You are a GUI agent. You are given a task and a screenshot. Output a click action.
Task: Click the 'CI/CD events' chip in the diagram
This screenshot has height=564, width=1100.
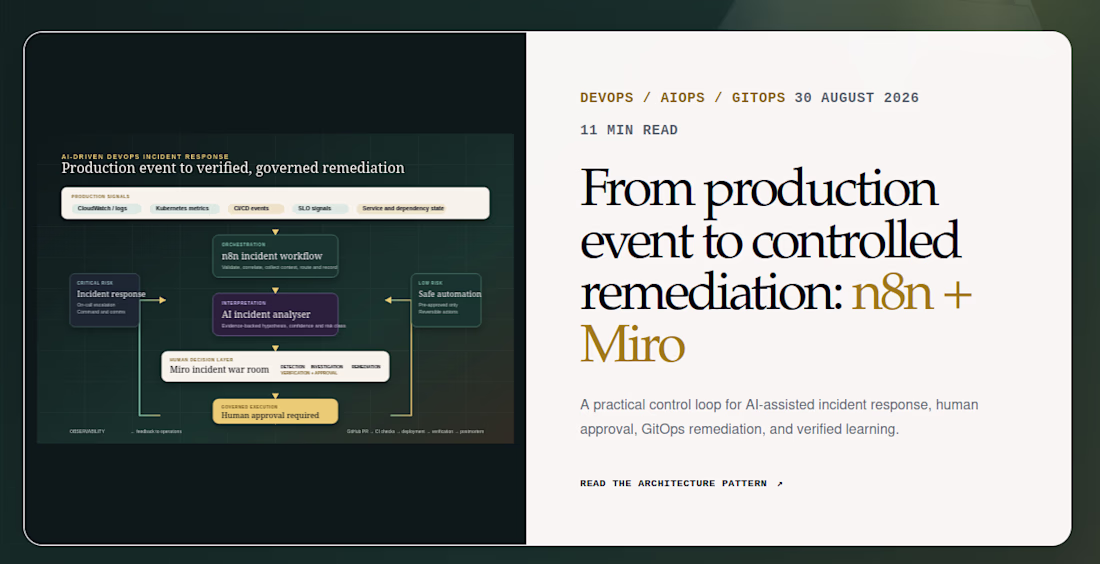click(255, 208)
